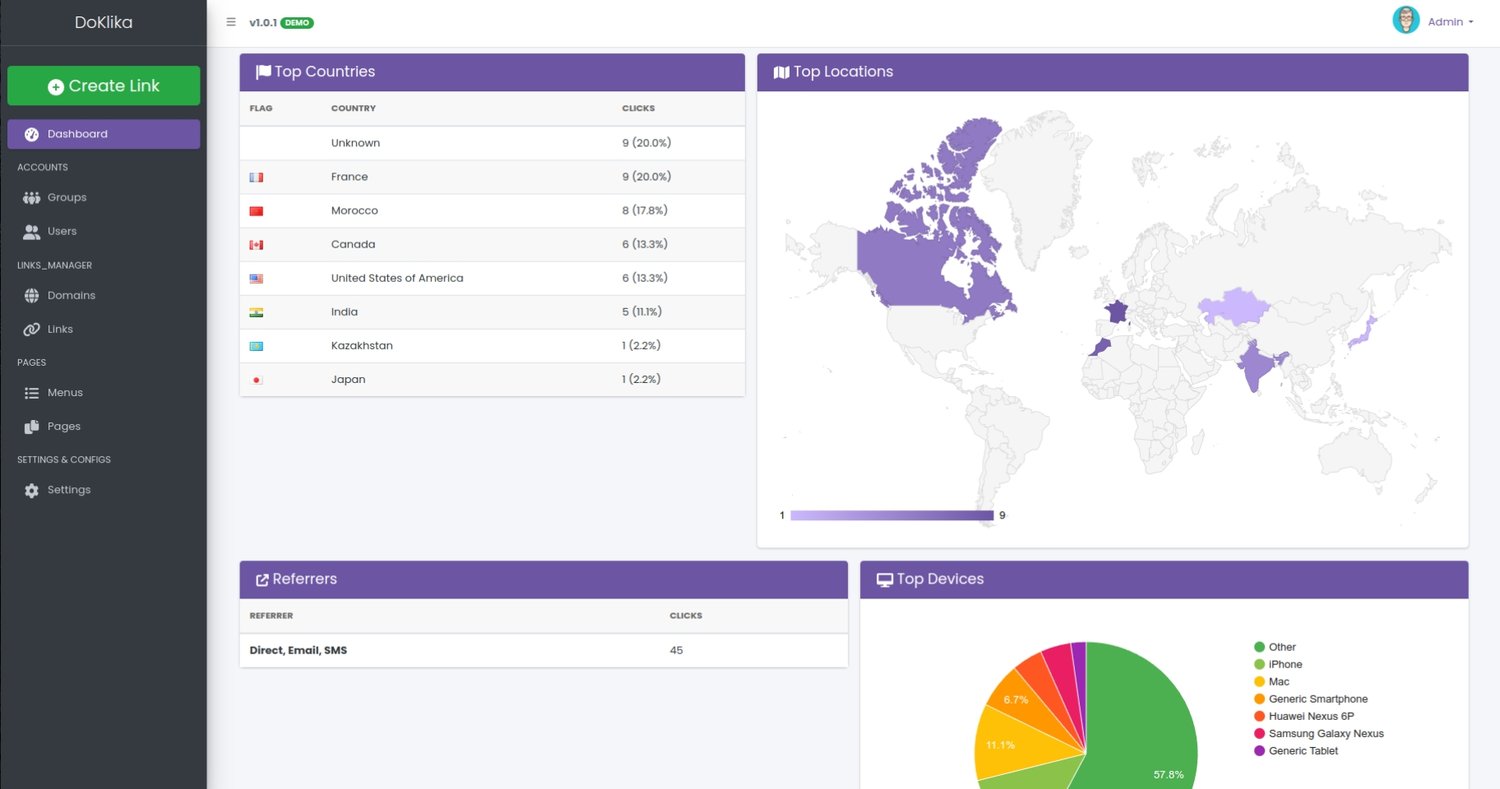1500x789 pixels.
Task: Click the flag icon beside Top Countries
Action: (263, 72)
